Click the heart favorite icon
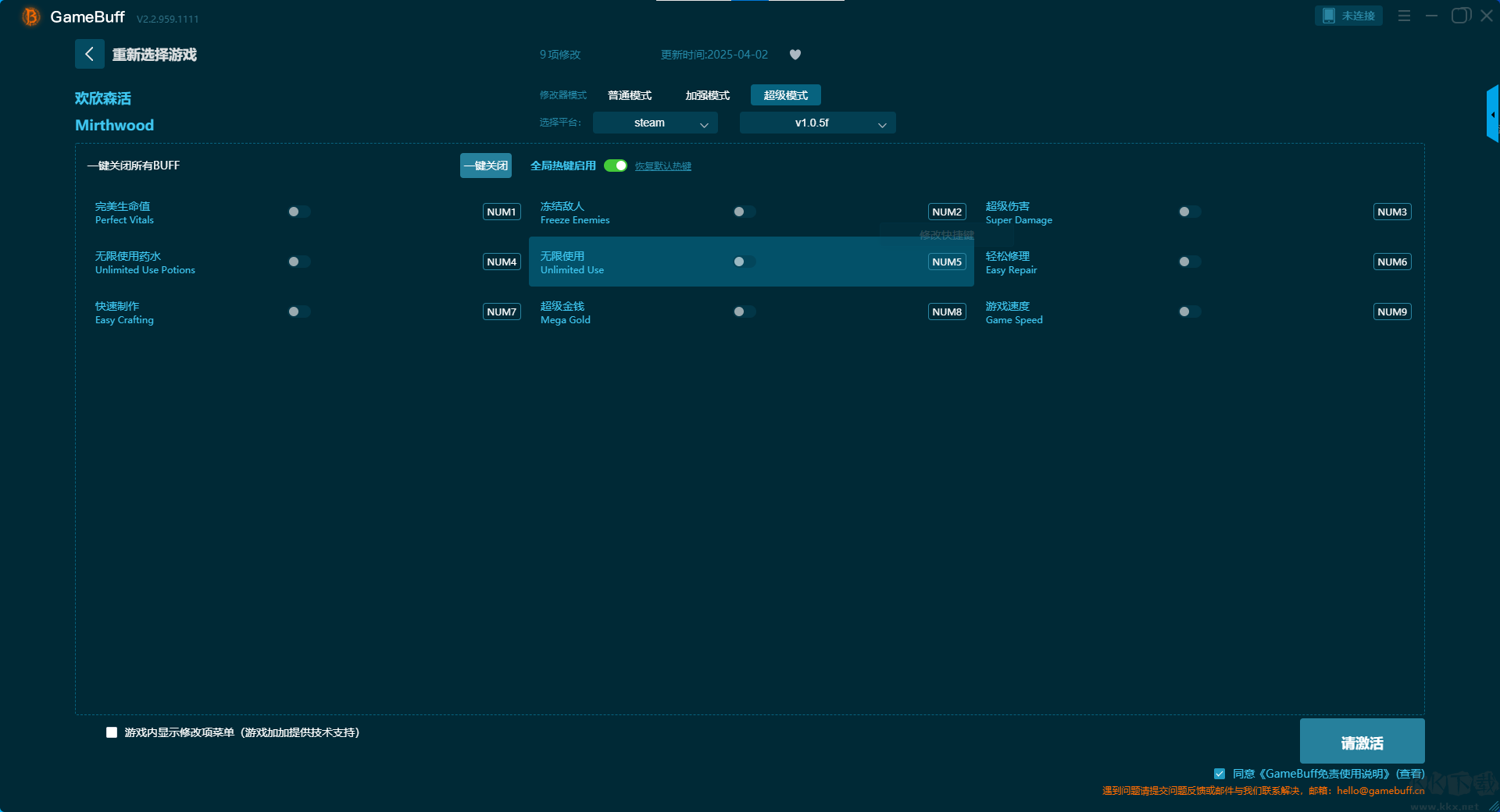Image resolution: width=1500 pixels, height=812 pixels. pyautogui.click(x=795, y=55)
